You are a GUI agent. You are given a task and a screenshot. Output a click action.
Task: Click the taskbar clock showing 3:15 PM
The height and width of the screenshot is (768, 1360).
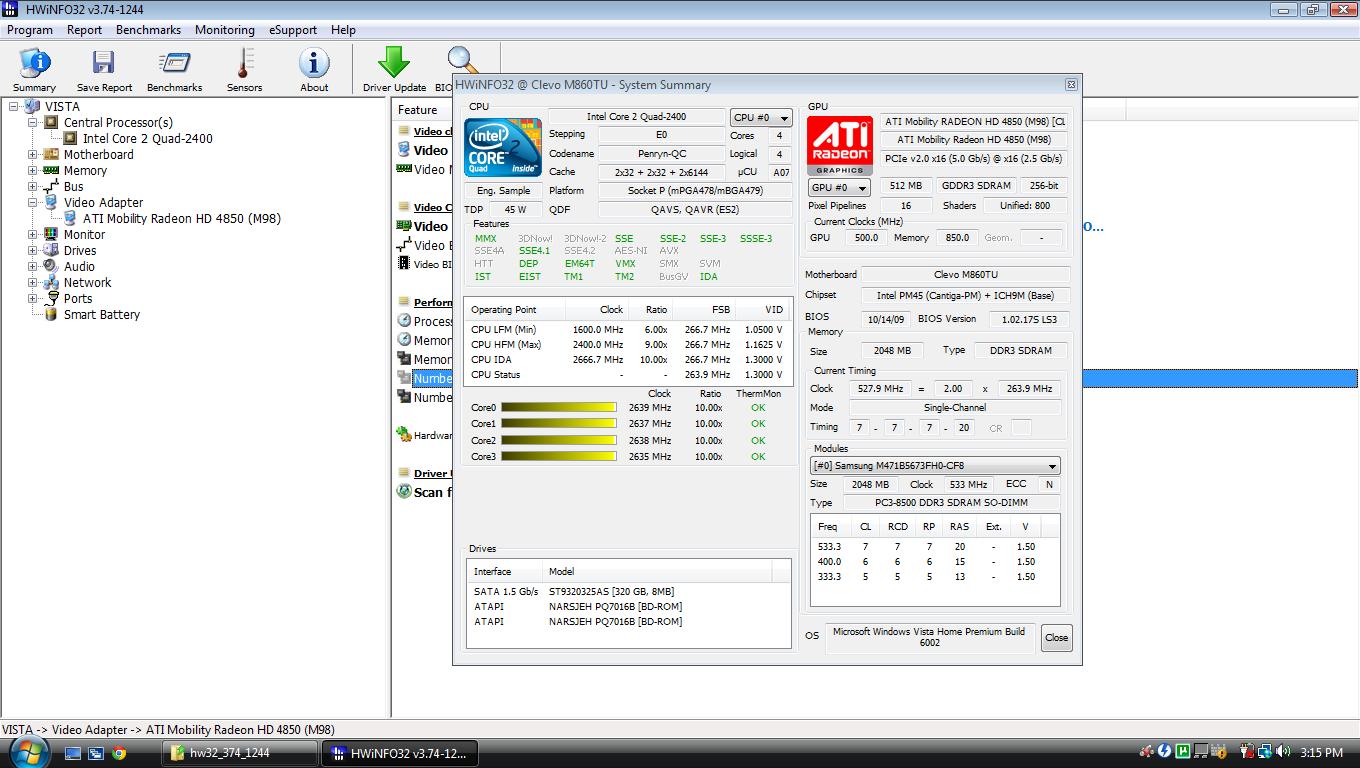pyautogui.click(x=1321, y=753)
